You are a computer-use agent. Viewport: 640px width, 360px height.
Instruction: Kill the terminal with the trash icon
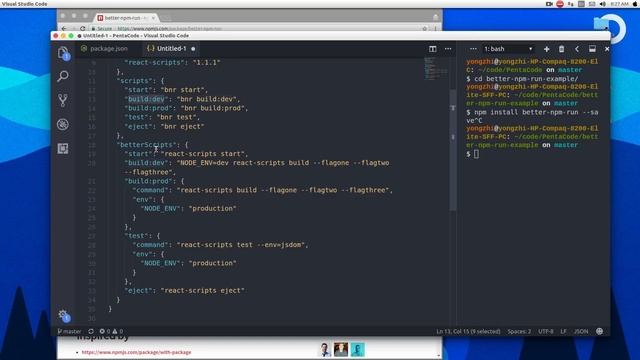(x=562, y=49)
